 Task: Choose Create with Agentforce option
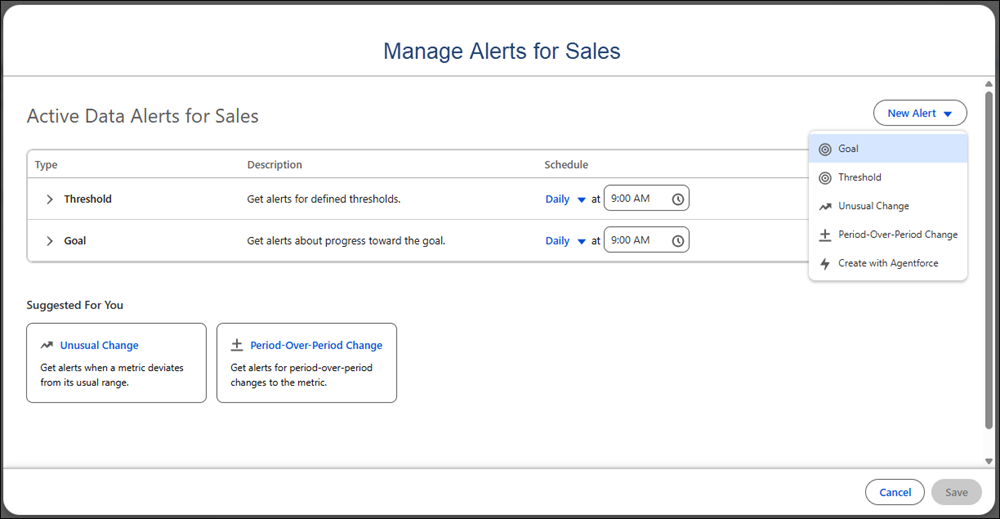[x=888, y=263]
